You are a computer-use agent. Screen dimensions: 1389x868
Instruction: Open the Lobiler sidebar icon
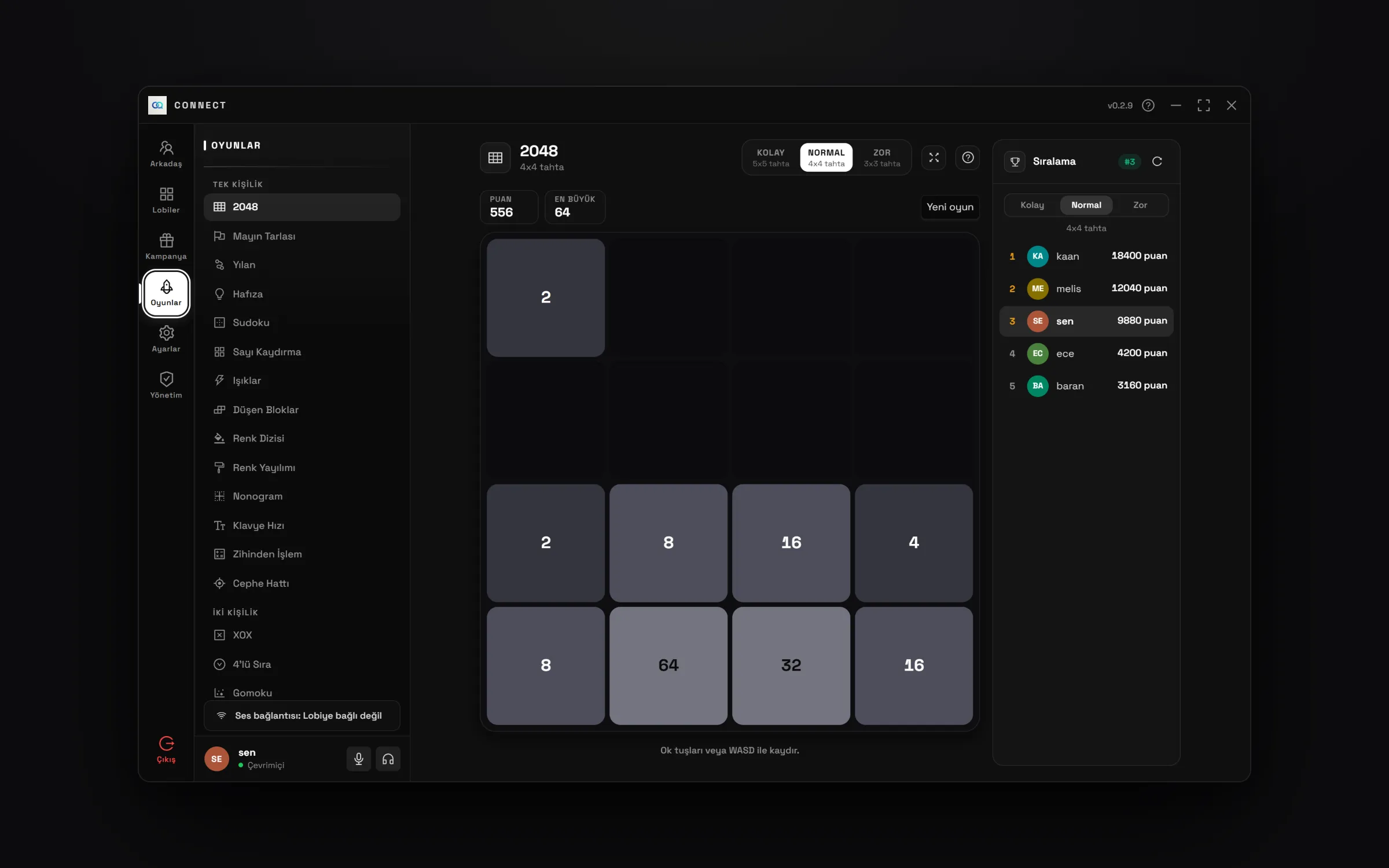pyautogui.click(x=166, y=200)
